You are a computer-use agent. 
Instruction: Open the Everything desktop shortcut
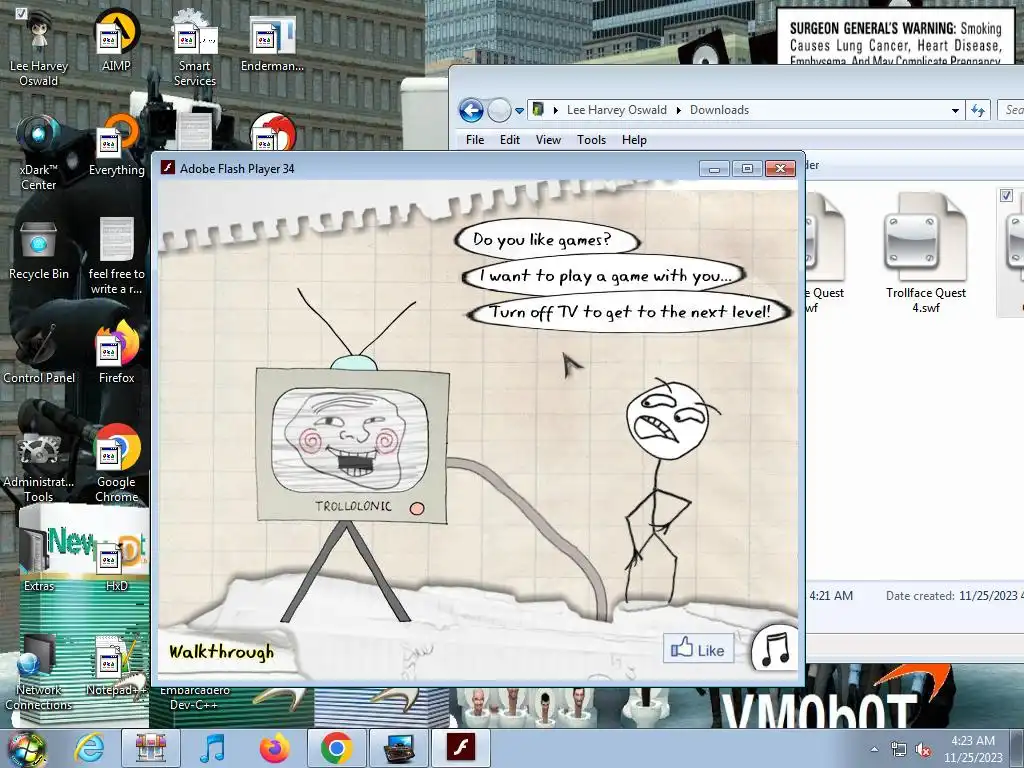click(117, 145)
